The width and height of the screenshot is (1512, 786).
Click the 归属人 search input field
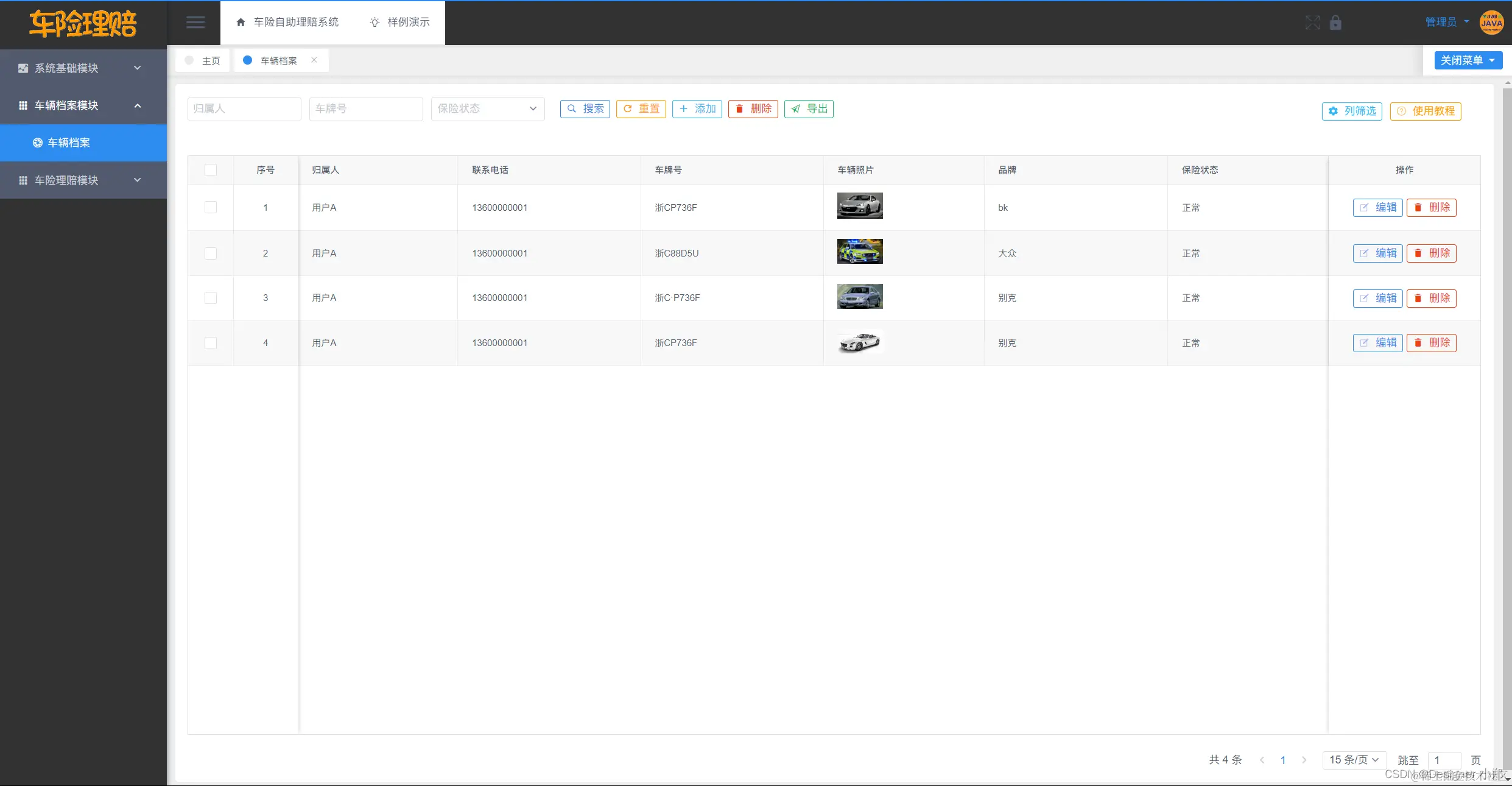244,108
